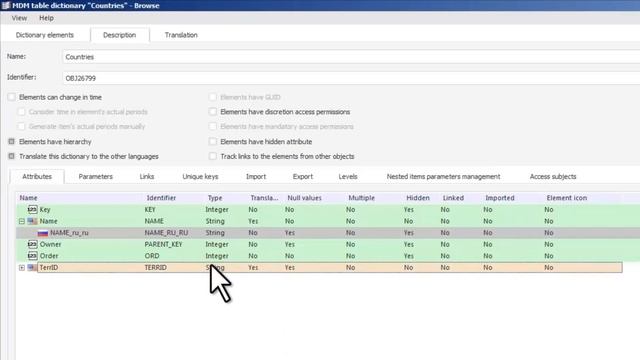Click the integer icon beside Order
Viewport: 640px width, 360px height.
[x=33, y=256]
